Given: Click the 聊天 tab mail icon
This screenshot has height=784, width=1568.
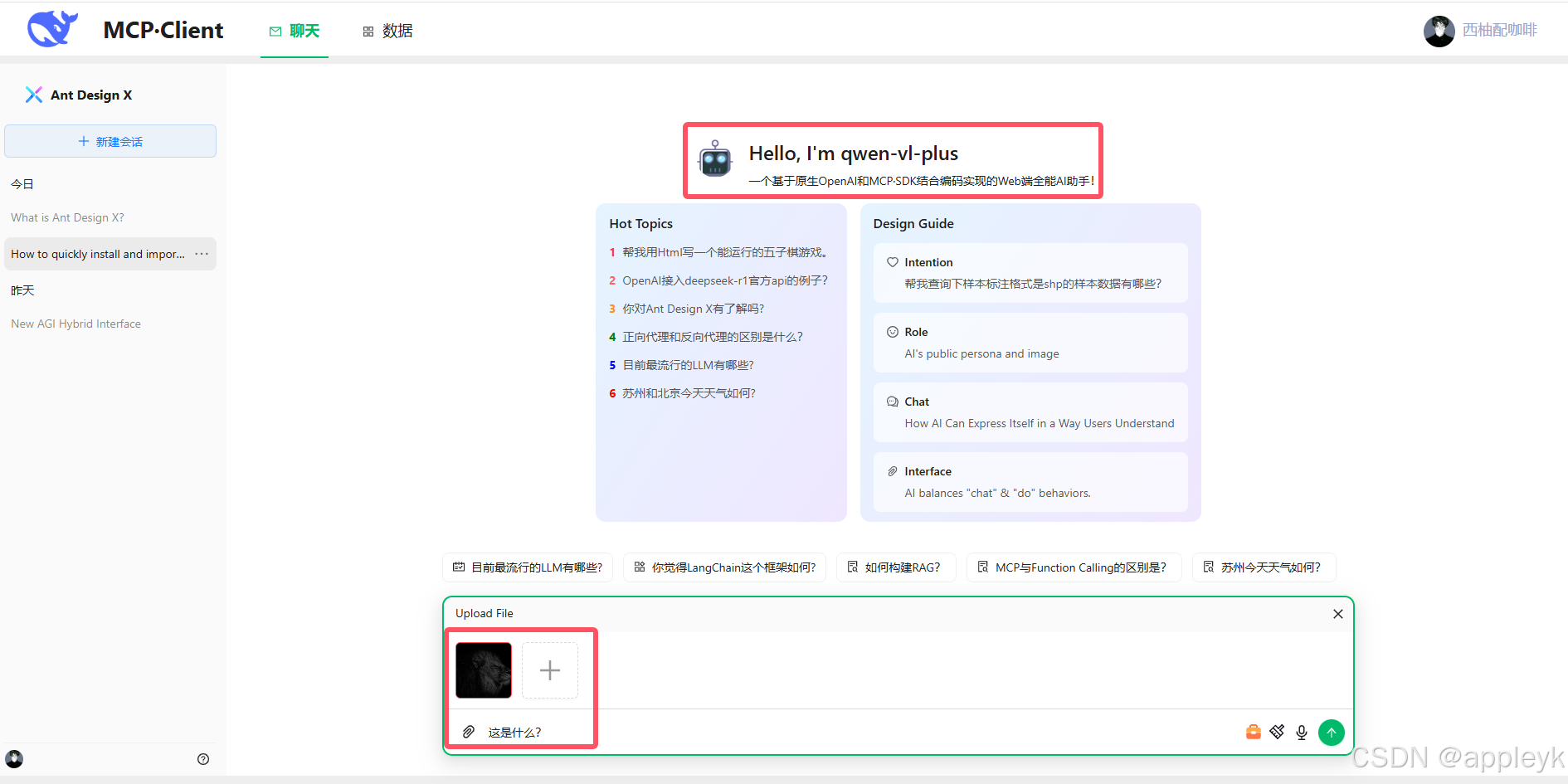Looking at the screenshot, I should click(x=275, y=32).
